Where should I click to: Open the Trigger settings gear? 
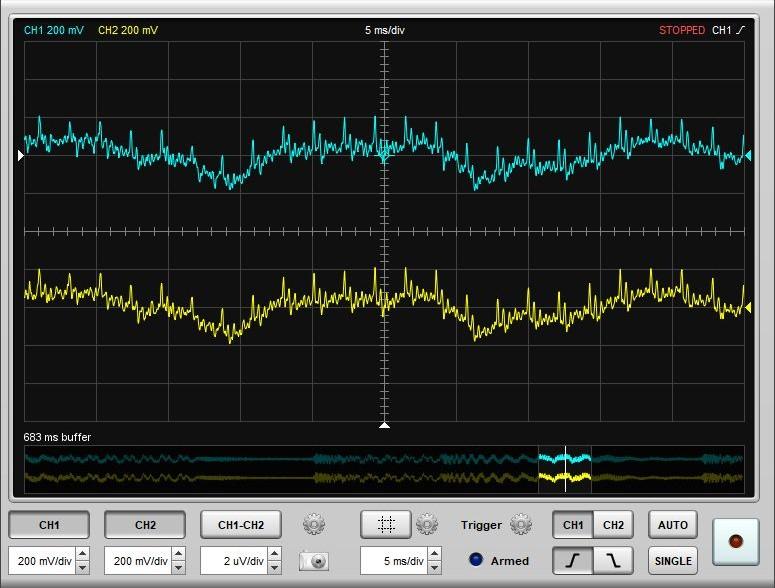coord(521,524)
